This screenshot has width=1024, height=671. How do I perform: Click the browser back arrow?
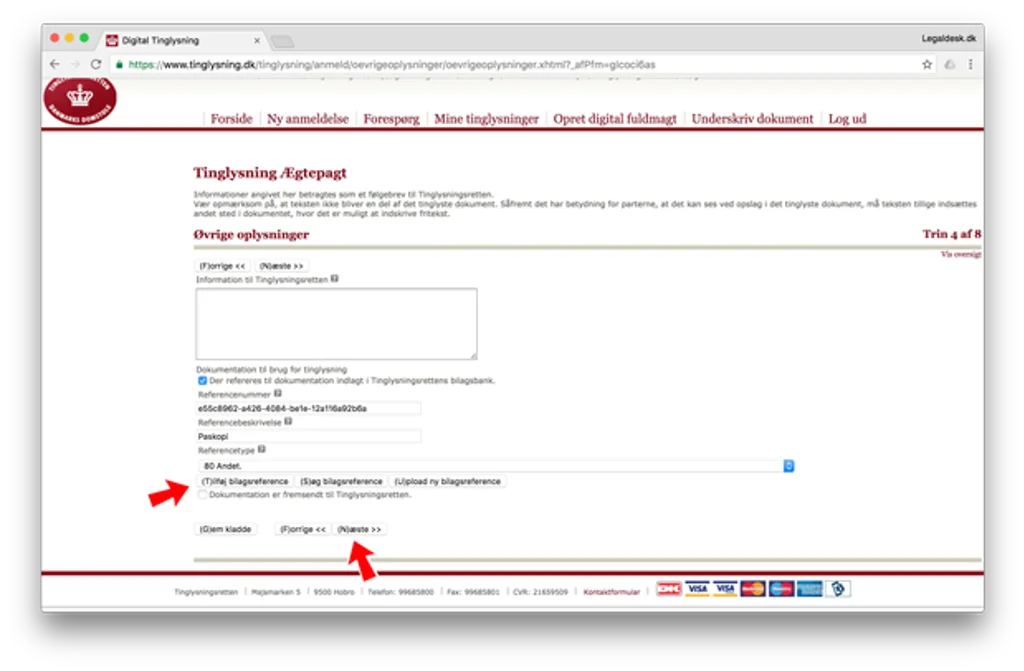click(x=55, y=64)
